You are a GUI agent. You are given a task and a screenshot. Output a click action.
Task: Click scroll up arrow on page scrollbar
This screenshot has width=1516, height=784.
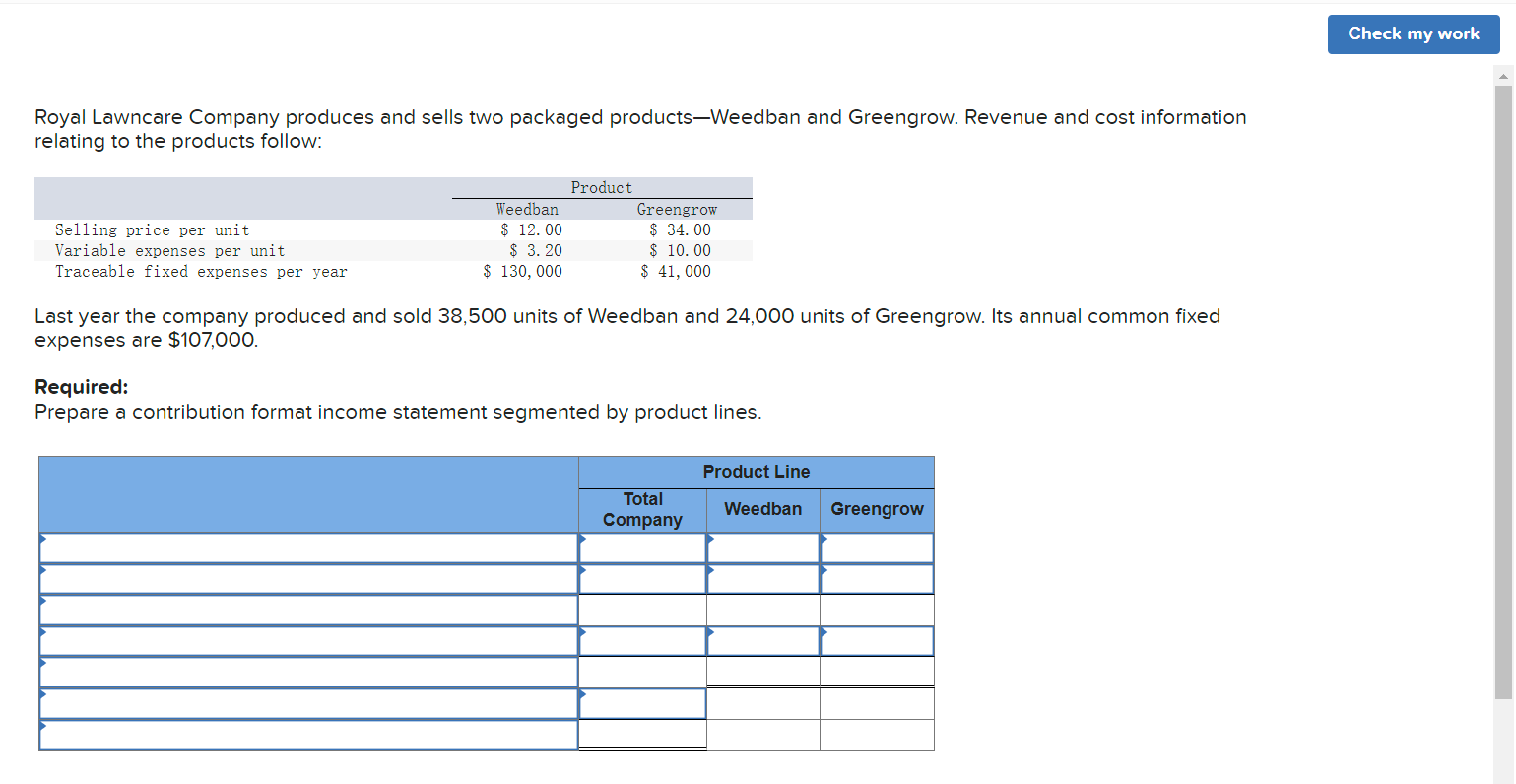[1503, 76]
